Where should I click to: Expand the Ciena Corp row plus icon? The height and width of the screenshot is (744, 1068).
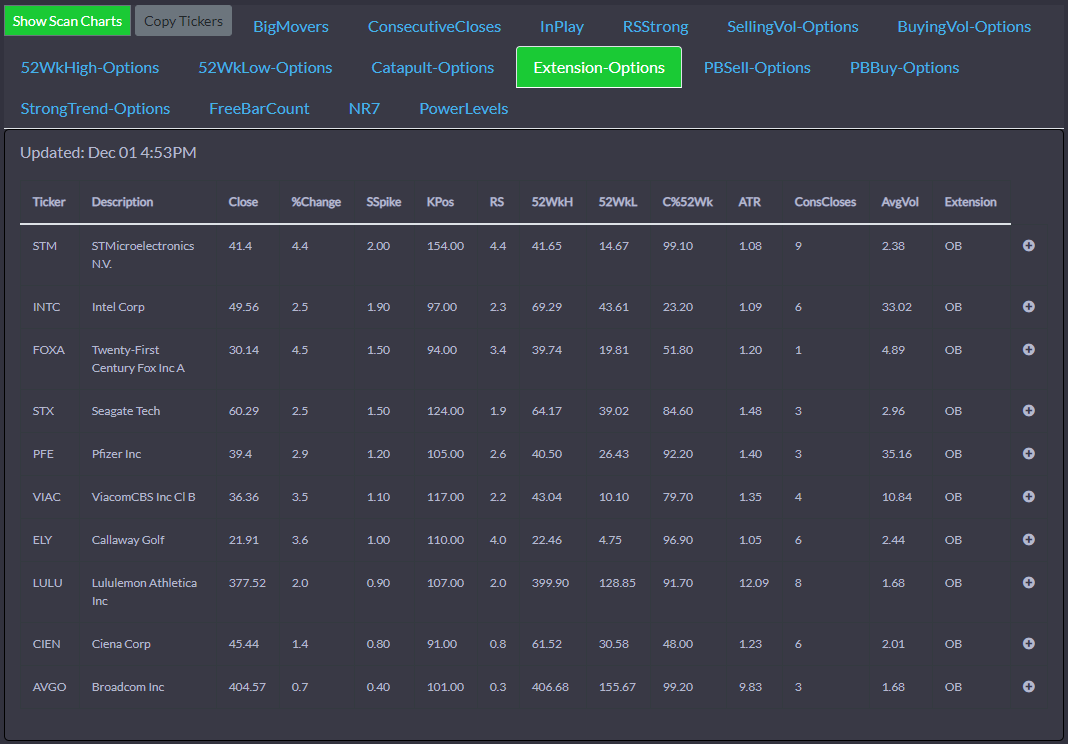(x=1029, y=644)
